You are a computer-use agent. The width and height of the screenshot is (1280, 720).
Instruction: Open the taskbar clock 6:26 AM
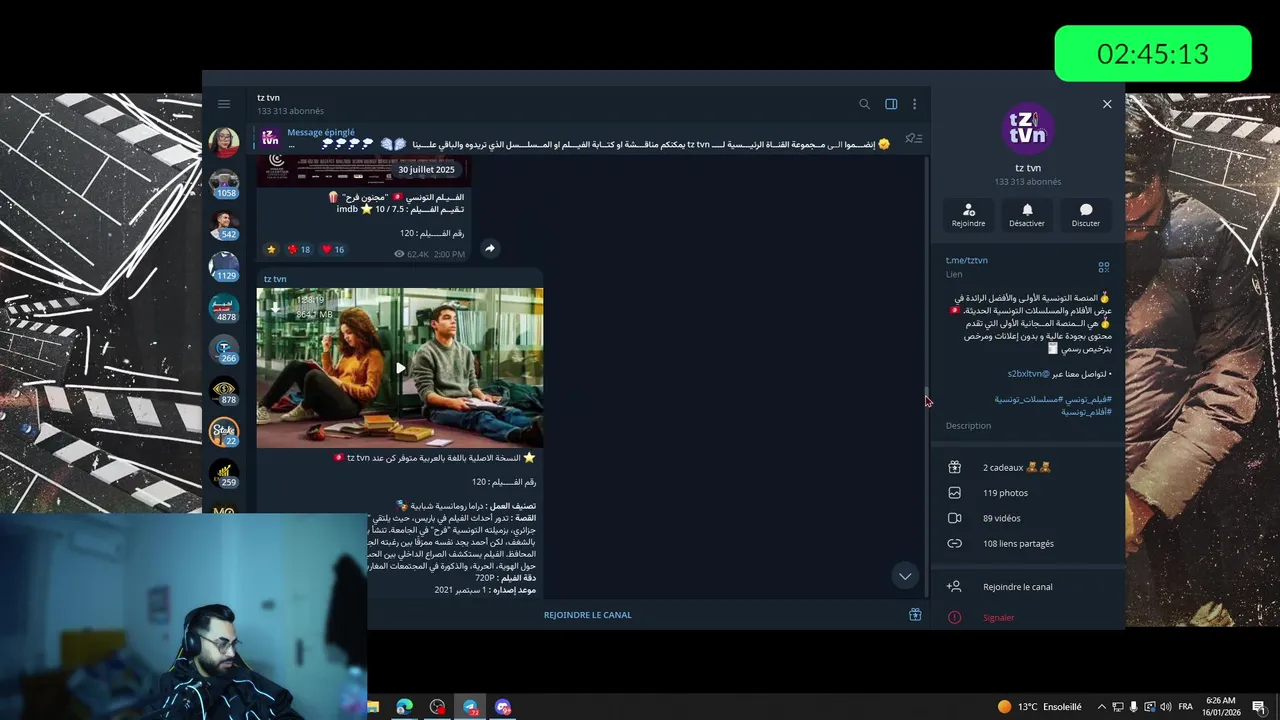point(1222,707)
